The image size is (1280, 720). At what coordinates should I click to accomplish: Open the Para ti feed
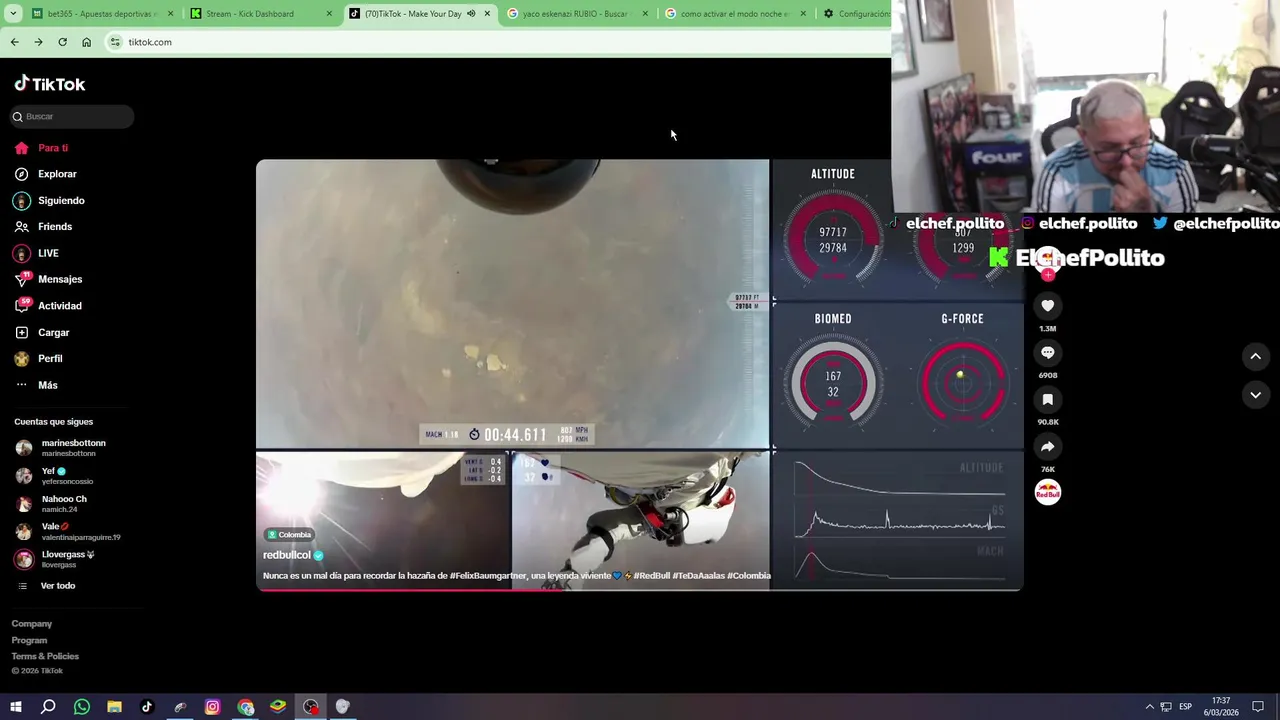click(53, 148)
